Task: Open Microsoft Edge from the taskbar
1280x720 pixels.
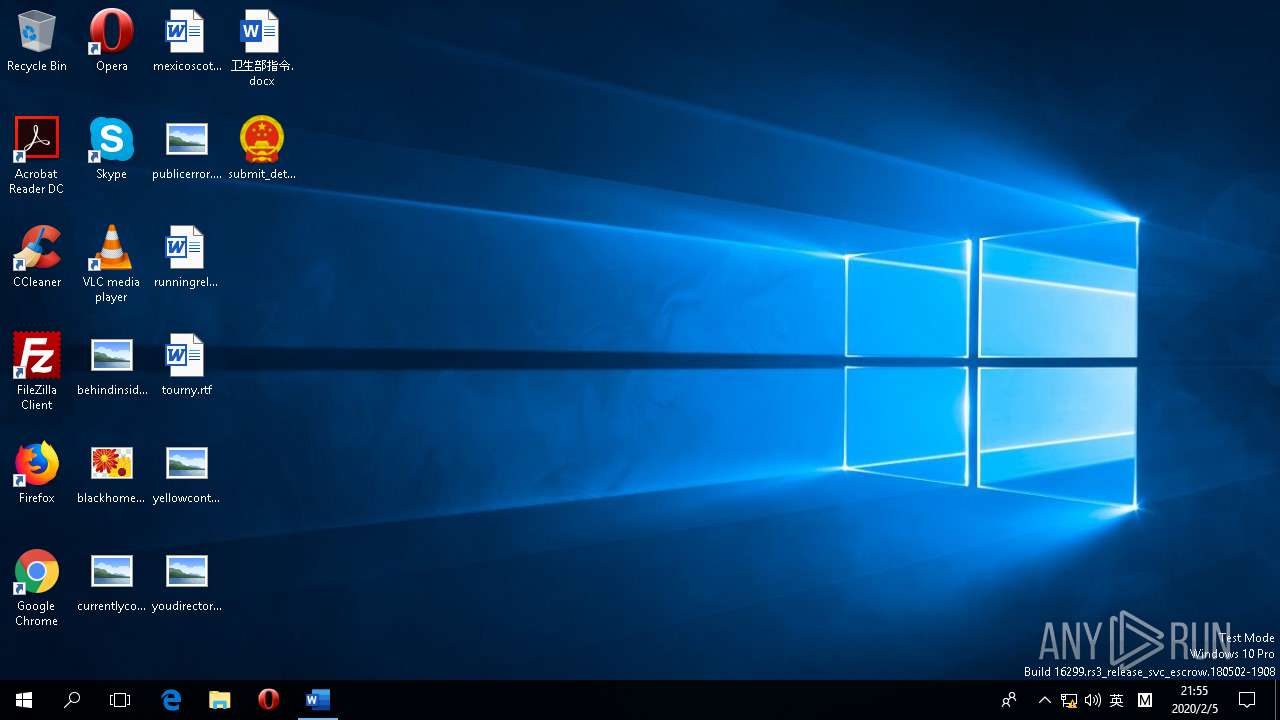Action: 171,700
